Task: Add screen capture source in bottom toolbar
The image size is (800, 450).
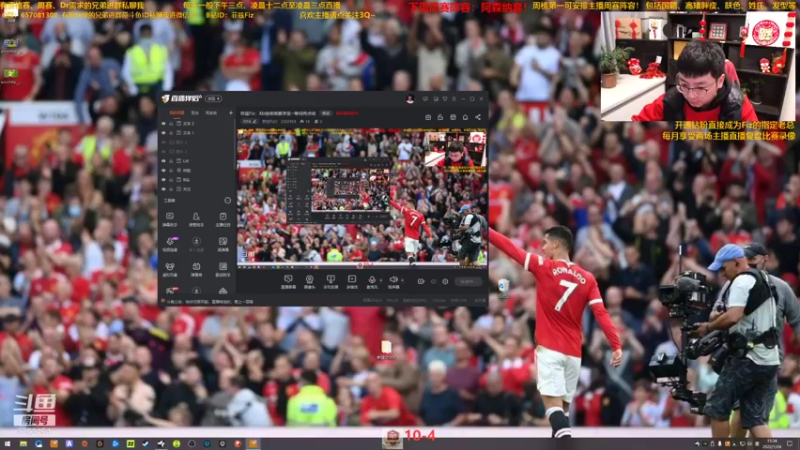Action: coord(288,279)
